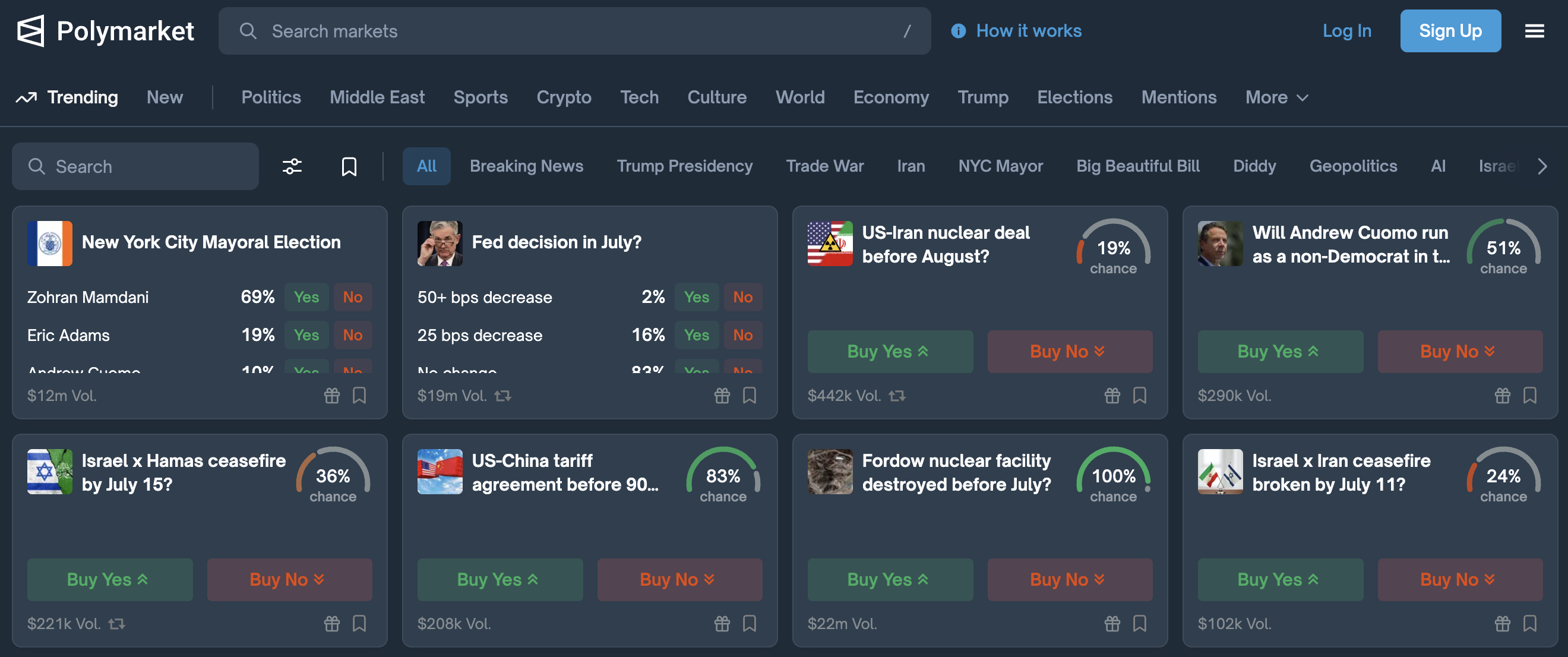This screenshot has height=657, width=1568.
Task: Filter by Big Beautiful Bill chip
Action: click(x=1137, y=166)
